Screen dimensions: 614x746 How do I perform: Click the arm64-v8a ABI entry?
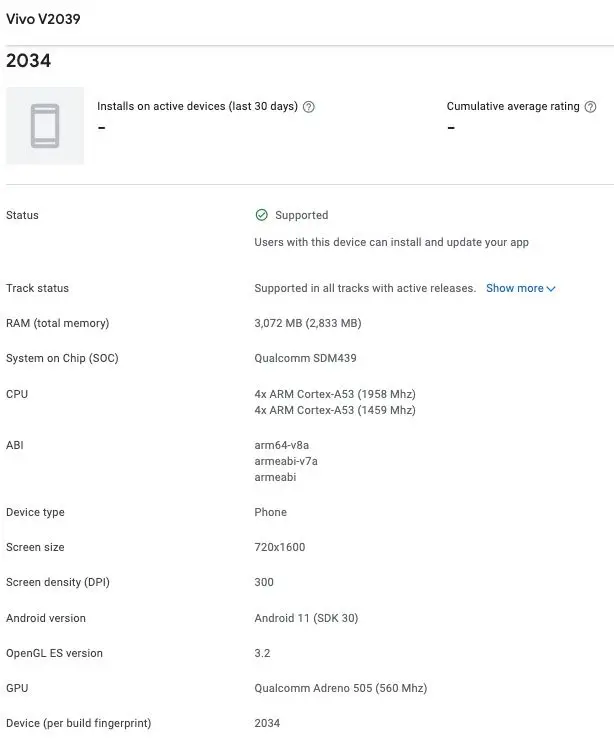282,445
